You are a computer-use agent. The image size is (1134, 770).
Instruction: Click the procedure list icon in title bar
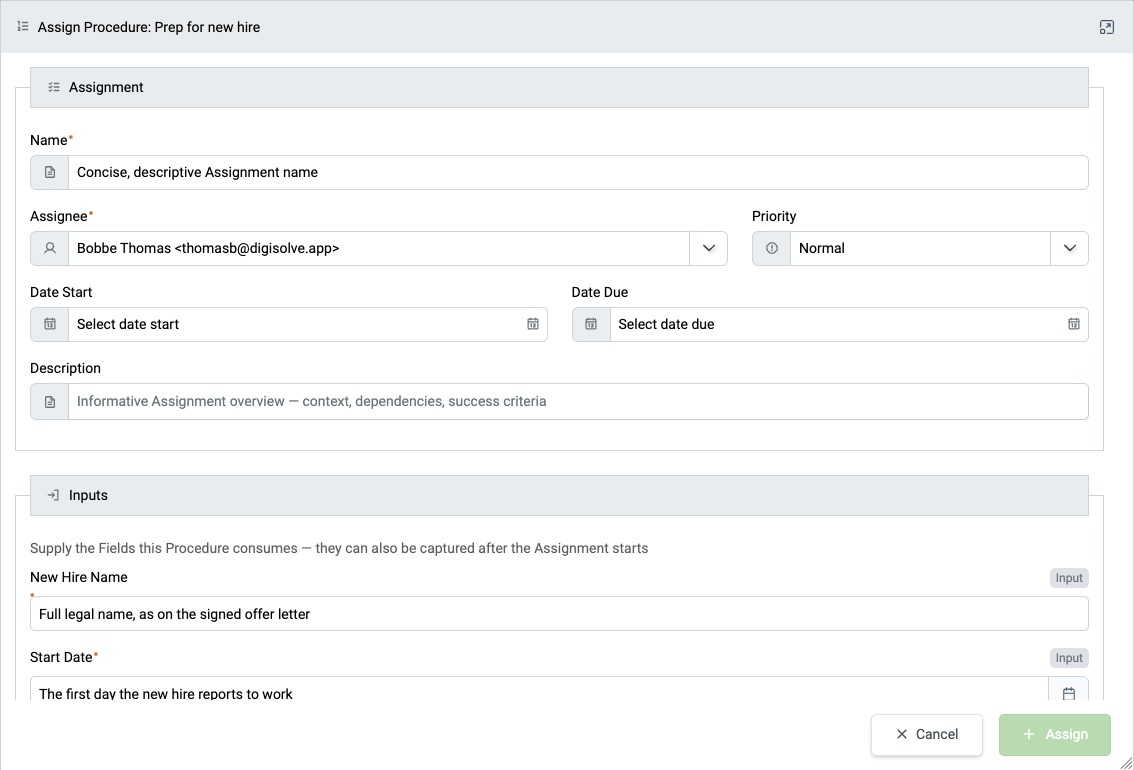click(x=22, y=27)
